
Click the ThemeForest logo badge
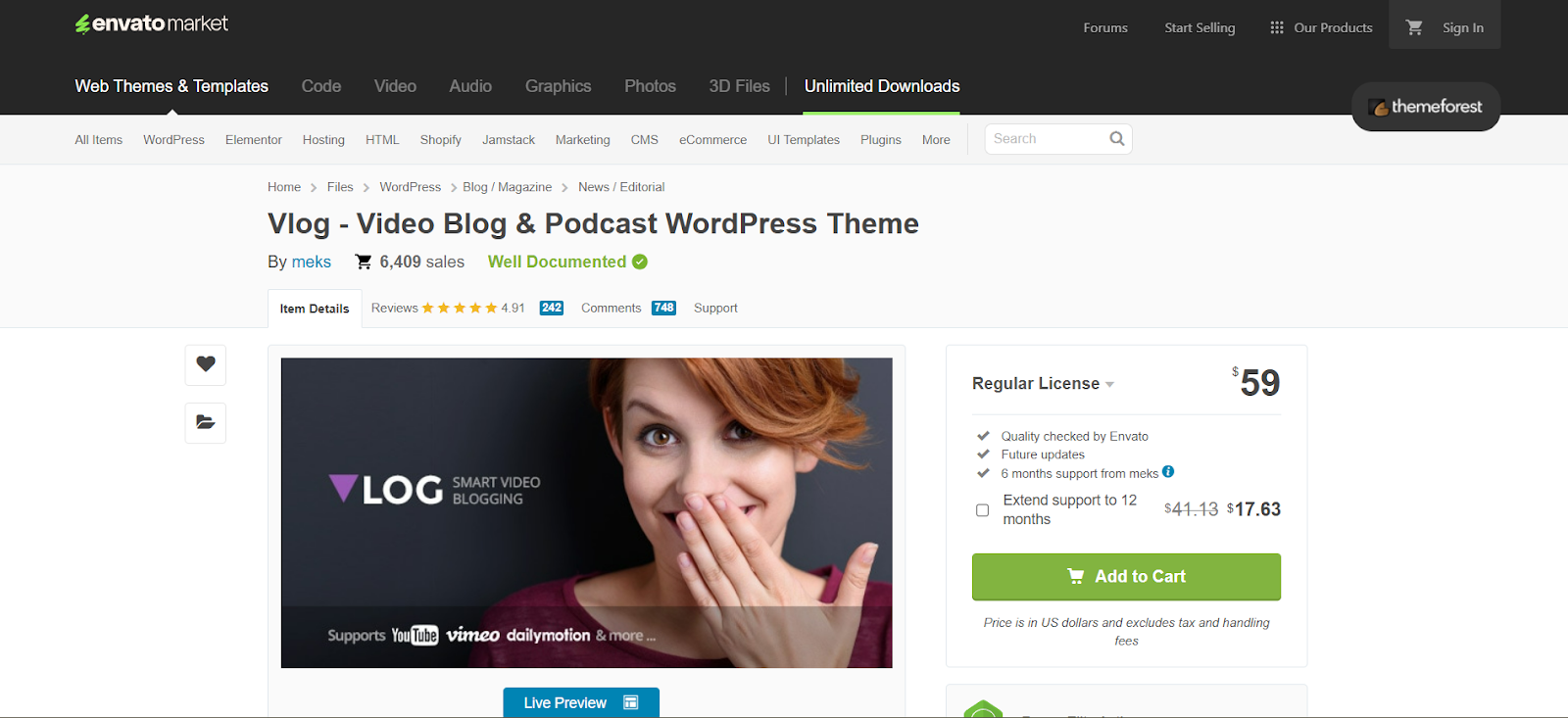coord(1425,107)
